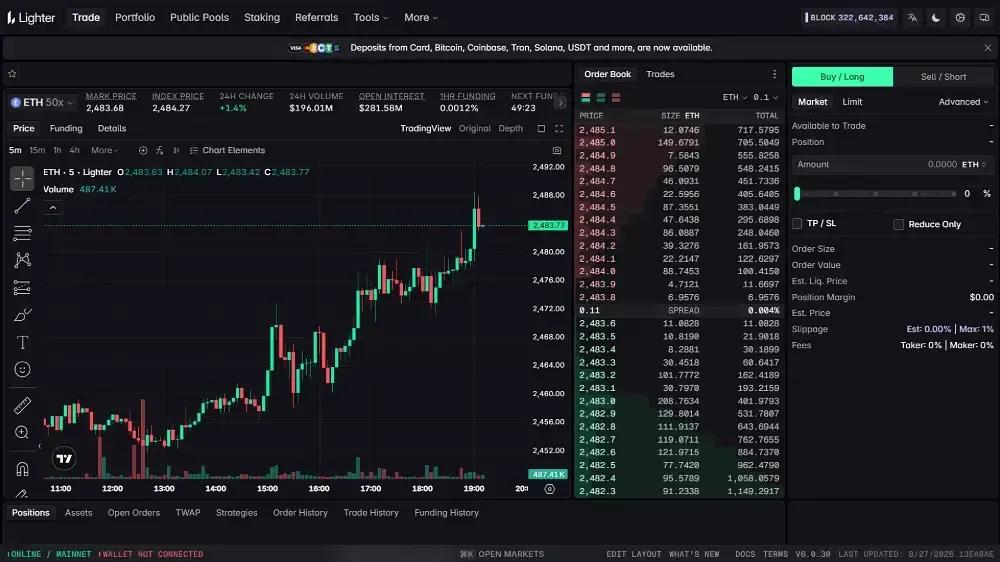
Task: Open order book three-dot options menu
Action: pyautogui.click(x=774, y=74)
